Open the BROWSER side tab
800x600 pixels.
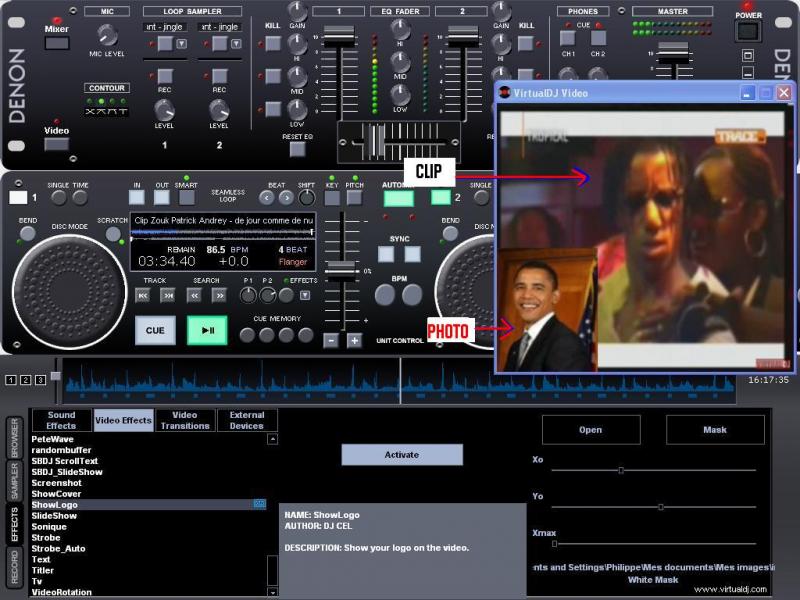point(14,438)
